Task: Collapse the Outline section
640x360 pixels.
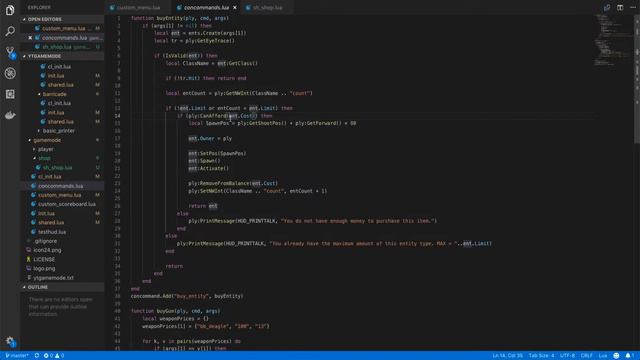Action: coord(62,287)
